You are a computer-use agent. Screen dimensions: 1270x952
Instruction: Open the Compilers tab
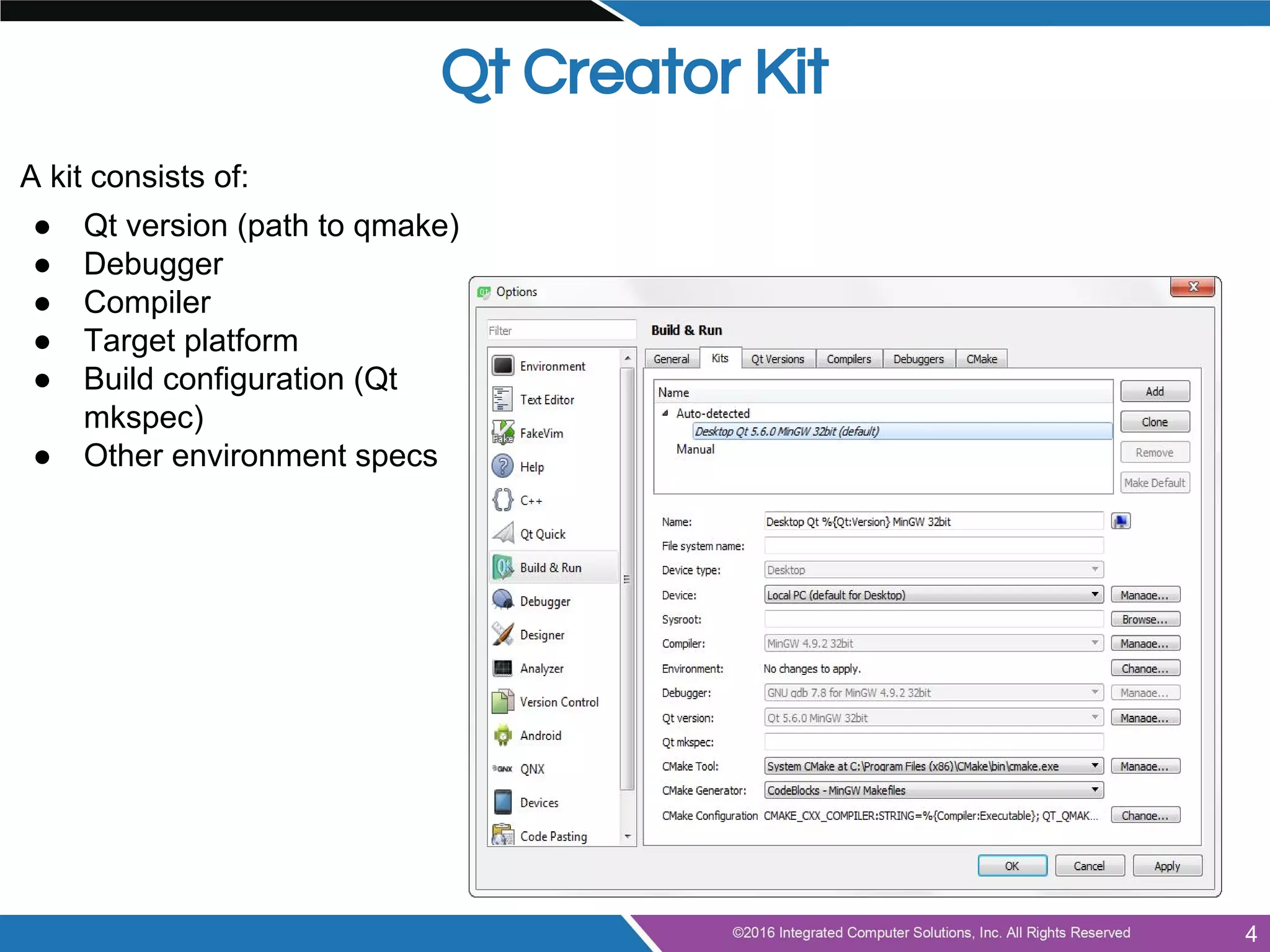[849, 359]
